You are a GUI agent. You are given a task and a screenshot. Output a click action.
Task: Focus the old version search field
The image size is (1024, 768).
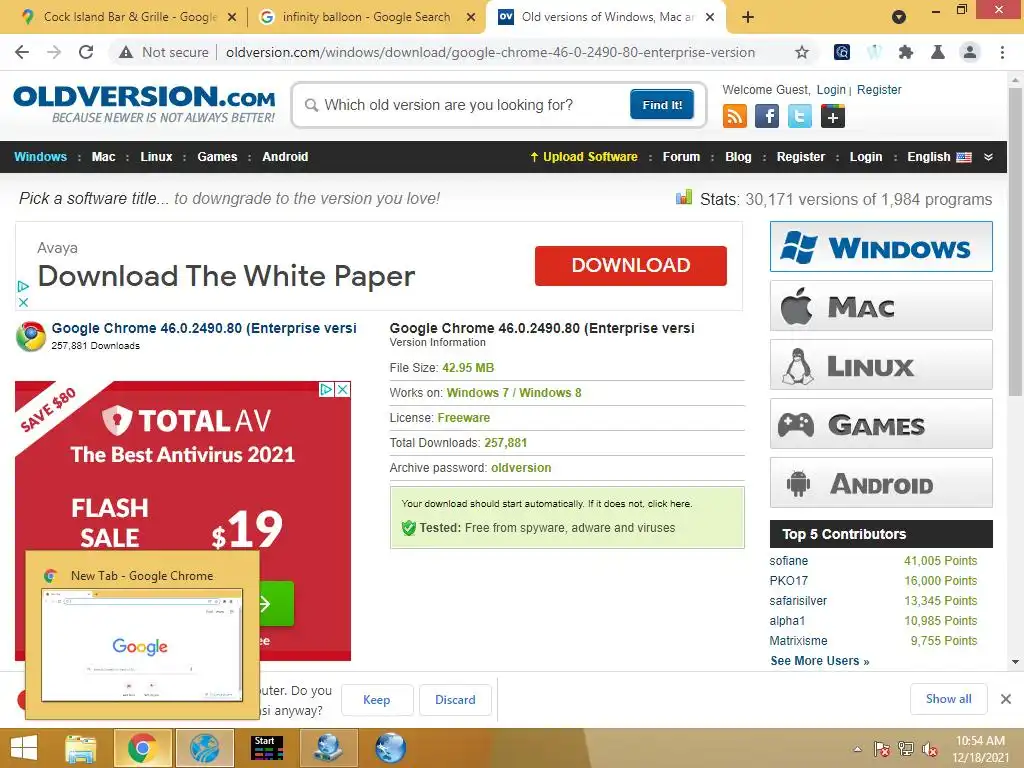tap(464, 104)
